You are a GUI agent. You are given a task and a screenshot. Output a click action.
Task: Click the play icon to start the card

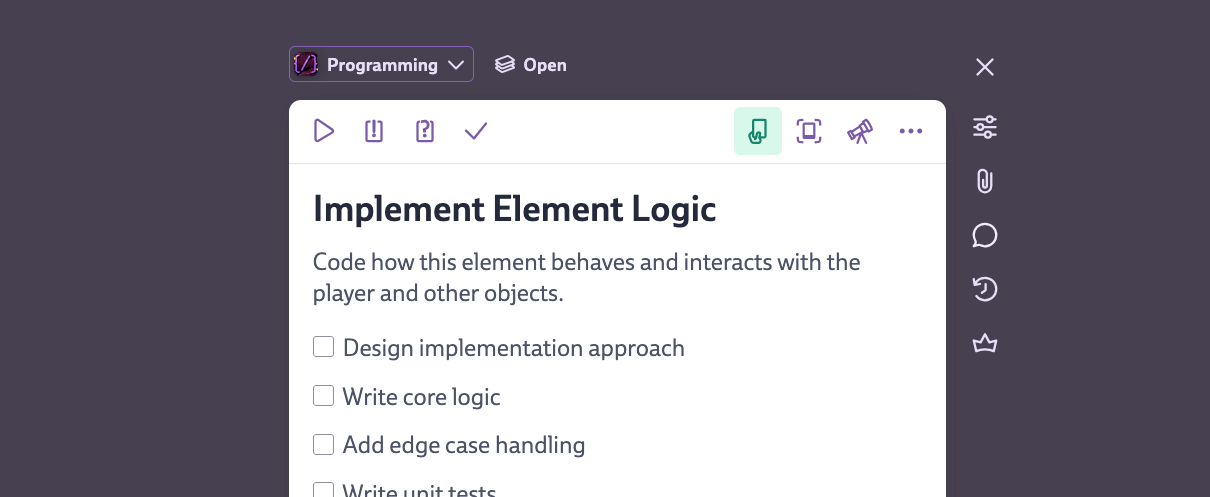click(323, 131)
